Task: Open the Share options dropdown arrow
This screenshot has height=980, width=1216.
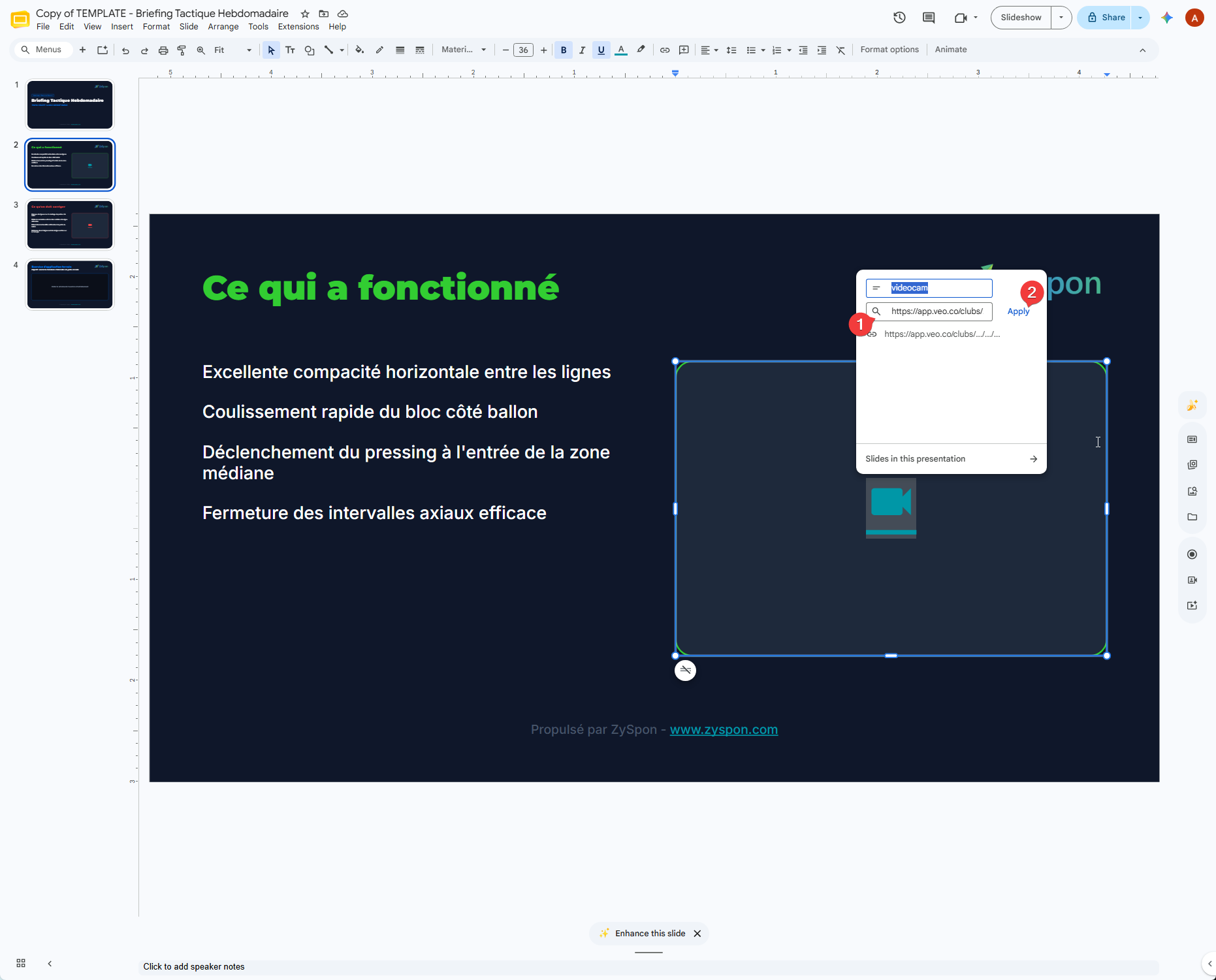Action: (x=1140, y=18)
